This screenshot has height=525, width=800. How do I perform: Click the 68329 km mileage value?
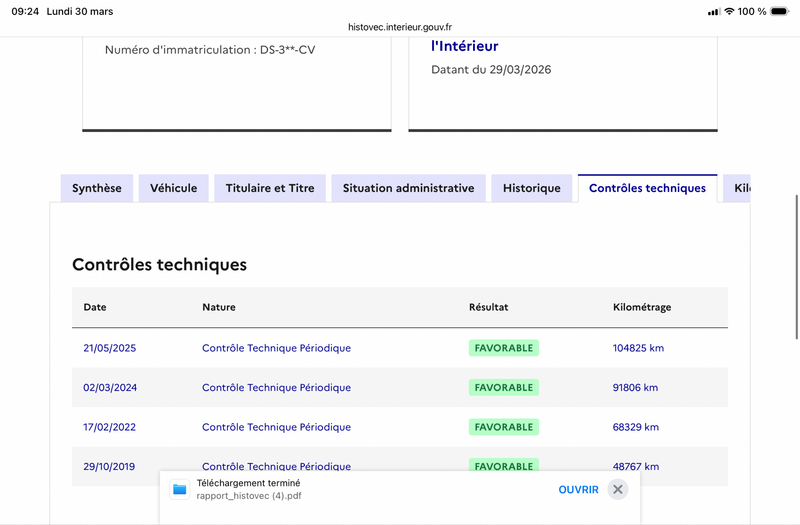pyautogui.click(x=636, y=427)
